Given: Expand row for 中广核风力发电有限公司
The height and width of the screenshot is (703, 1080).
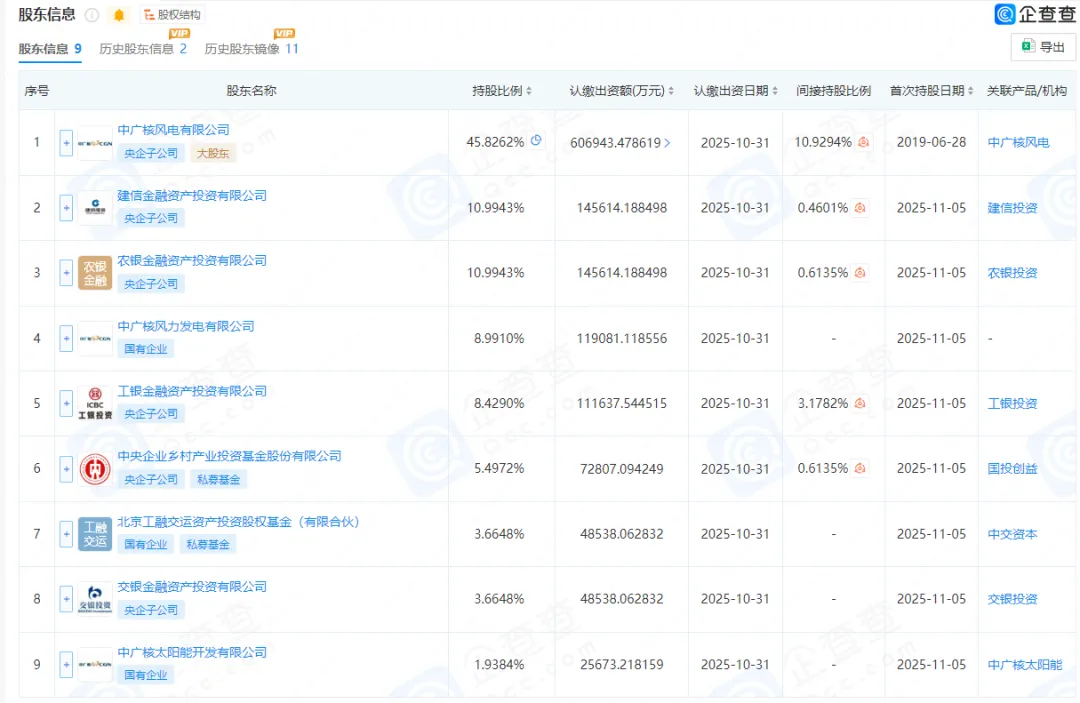Looking at the screenshot, I should [x=66, y=338].
